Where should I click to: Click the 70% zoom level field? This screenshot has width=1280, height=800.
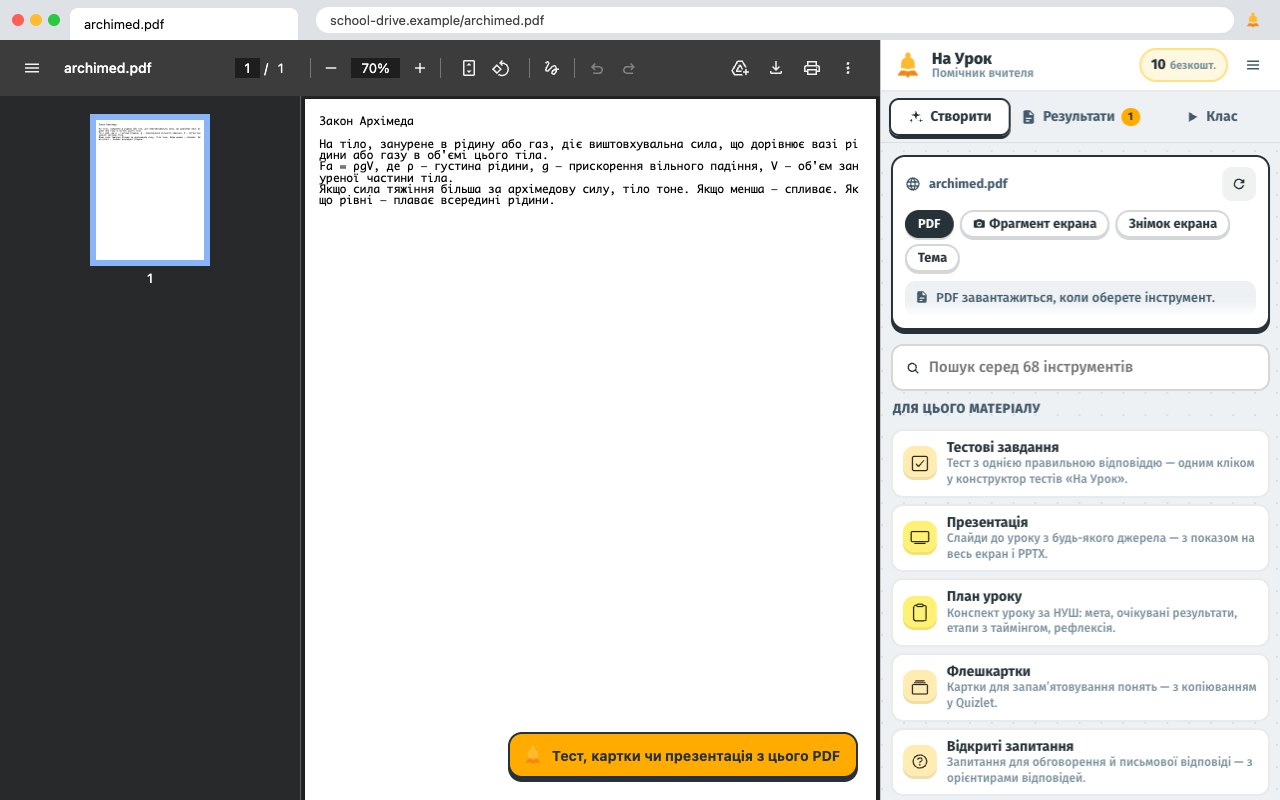pyautogui.click(x=376, y=68)
